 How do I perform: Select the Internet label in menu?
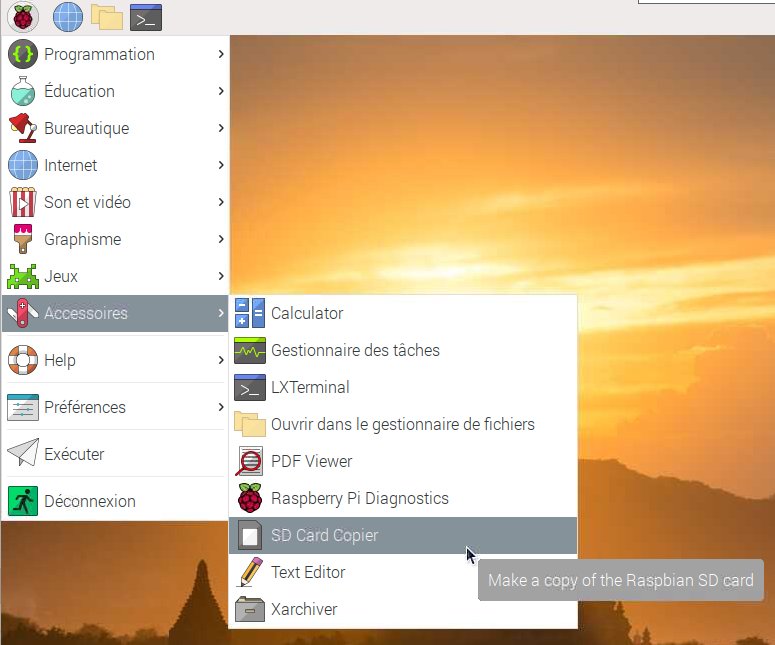[71, 165]
